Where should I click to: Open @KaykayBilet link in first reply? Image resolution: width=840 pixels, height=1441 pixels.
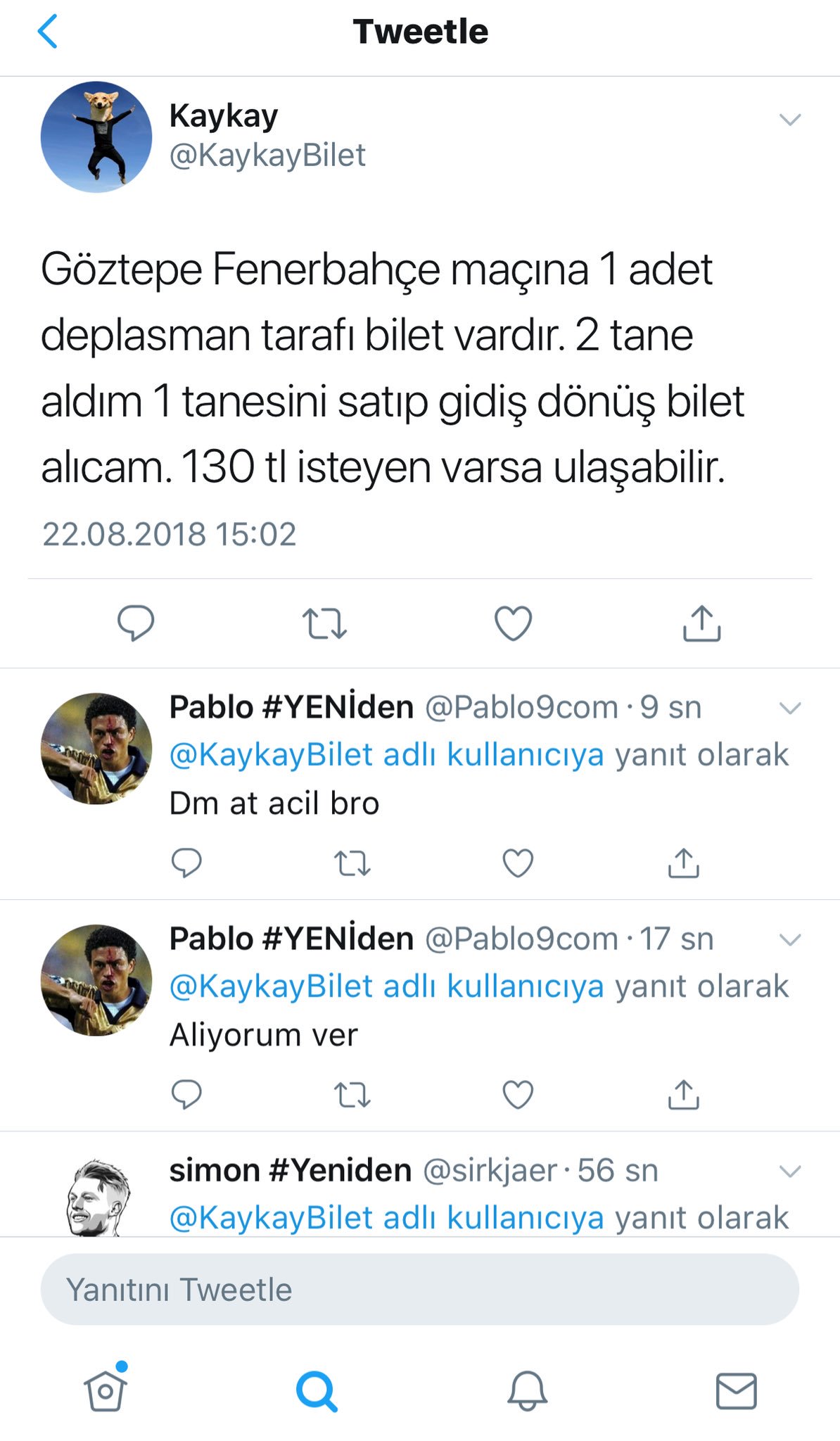pyautogui.click(x=271, y=754)
